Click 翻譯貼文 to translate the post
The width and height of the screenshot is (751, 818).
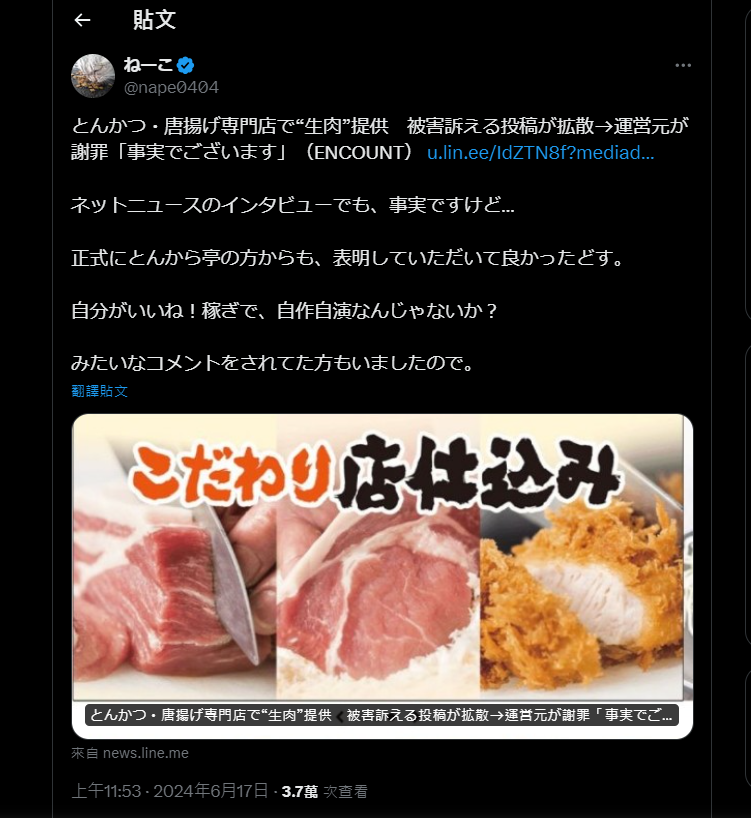(99, 391)
